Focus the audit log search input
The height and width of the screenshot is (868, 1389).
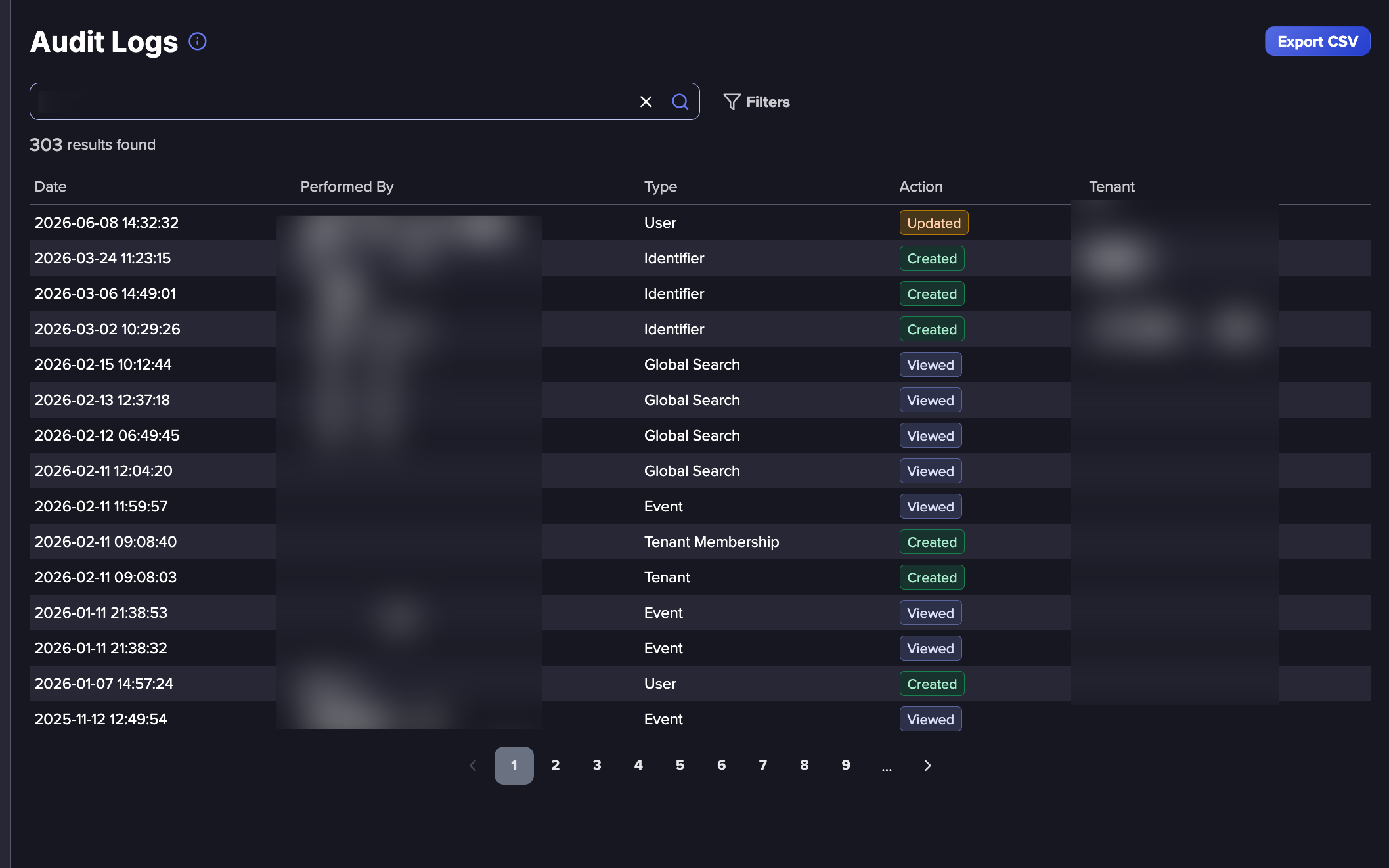[x=335, y=102]
